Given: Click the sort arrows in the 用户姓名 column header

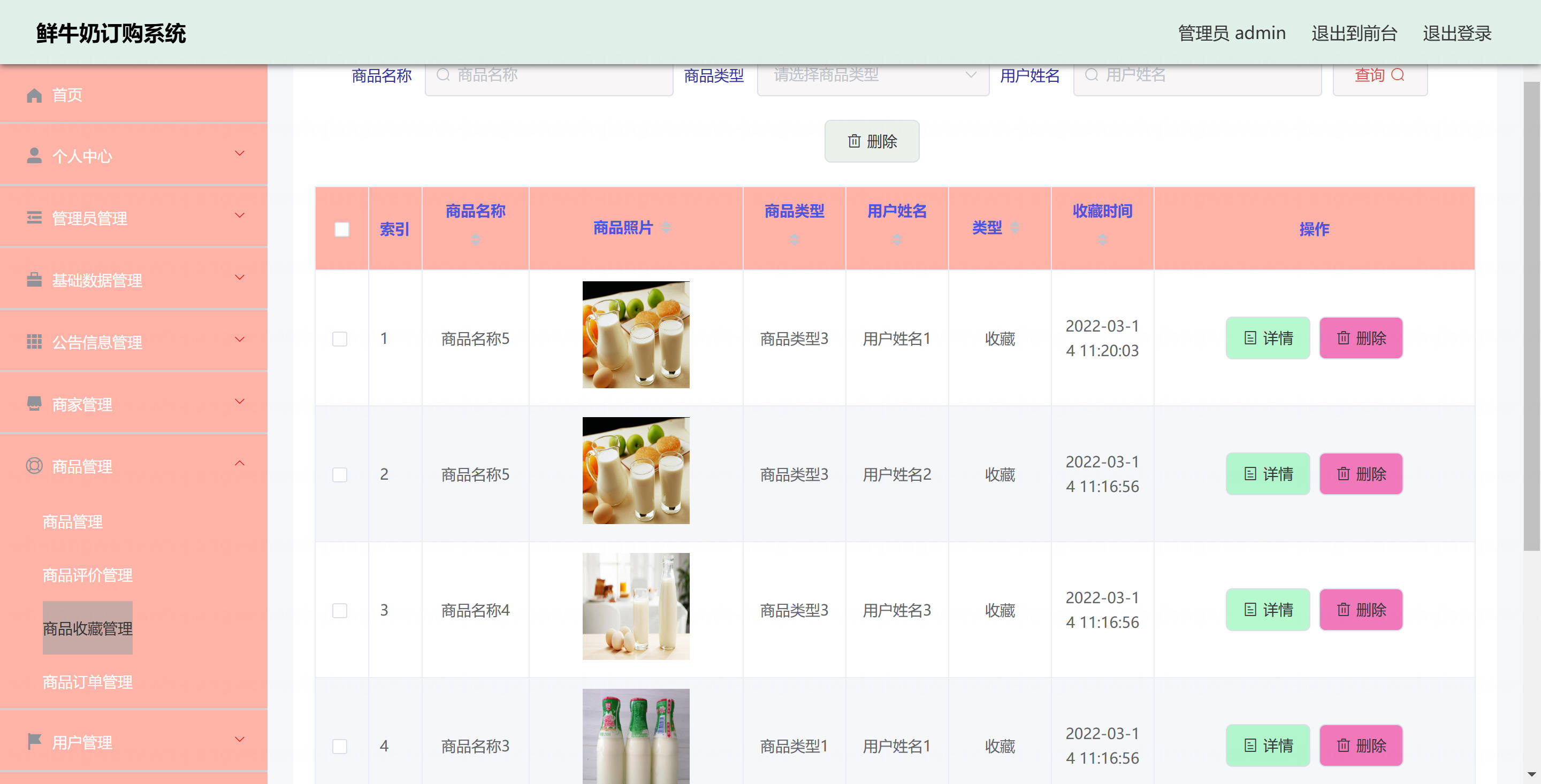Looking at the screenshot, I should (897, 239).
